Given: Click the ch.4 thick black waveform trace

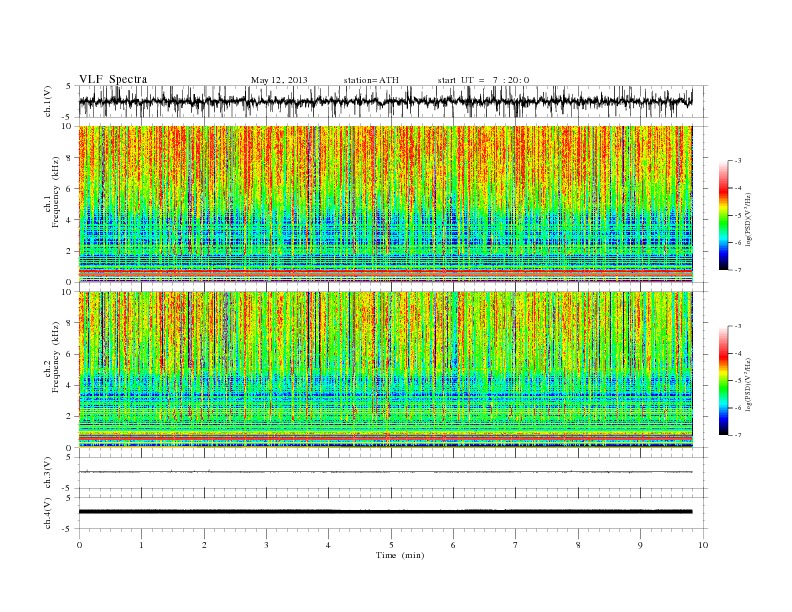Looking at the screenshot, I should (386, 512).
